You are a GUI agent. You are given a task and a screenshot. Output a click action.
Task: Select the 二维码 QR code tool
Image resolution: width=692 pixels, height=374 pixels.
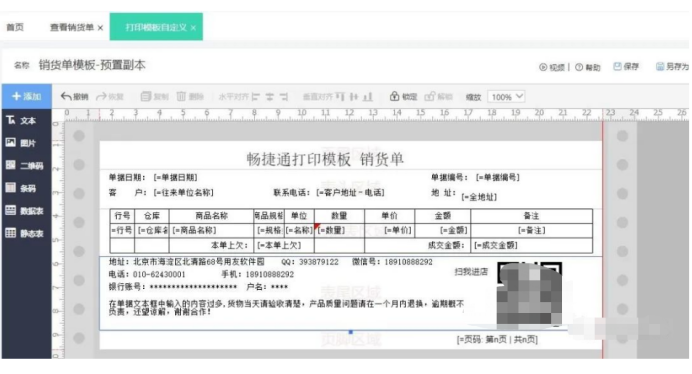[x=25, y=166]
